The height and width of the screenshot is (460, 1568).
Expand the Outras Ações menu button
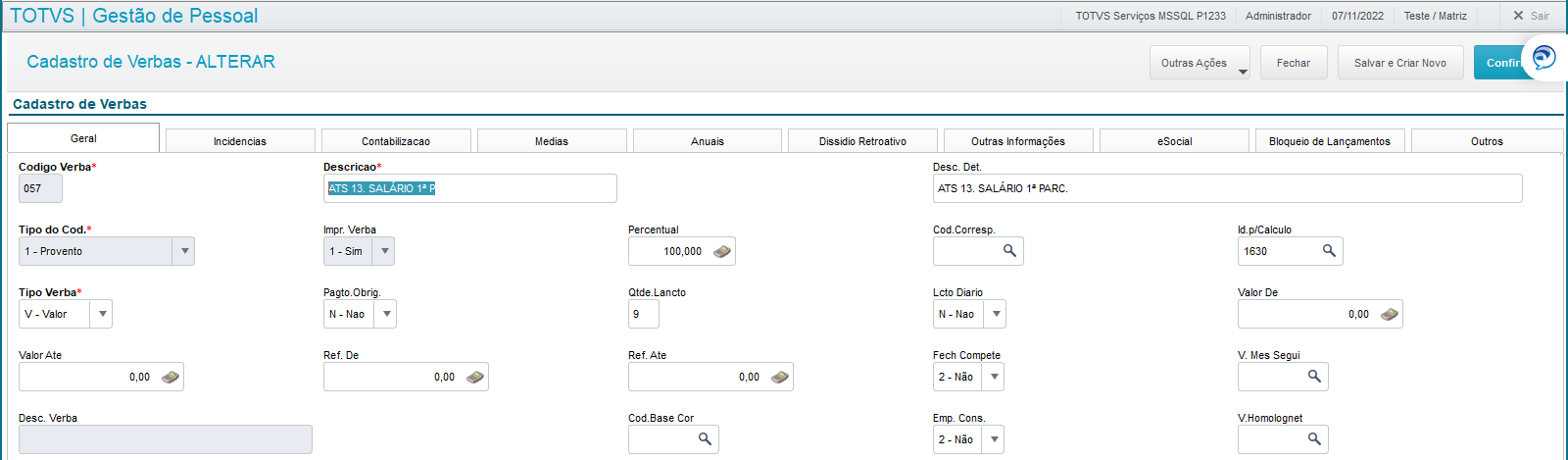pos(1200,63)
